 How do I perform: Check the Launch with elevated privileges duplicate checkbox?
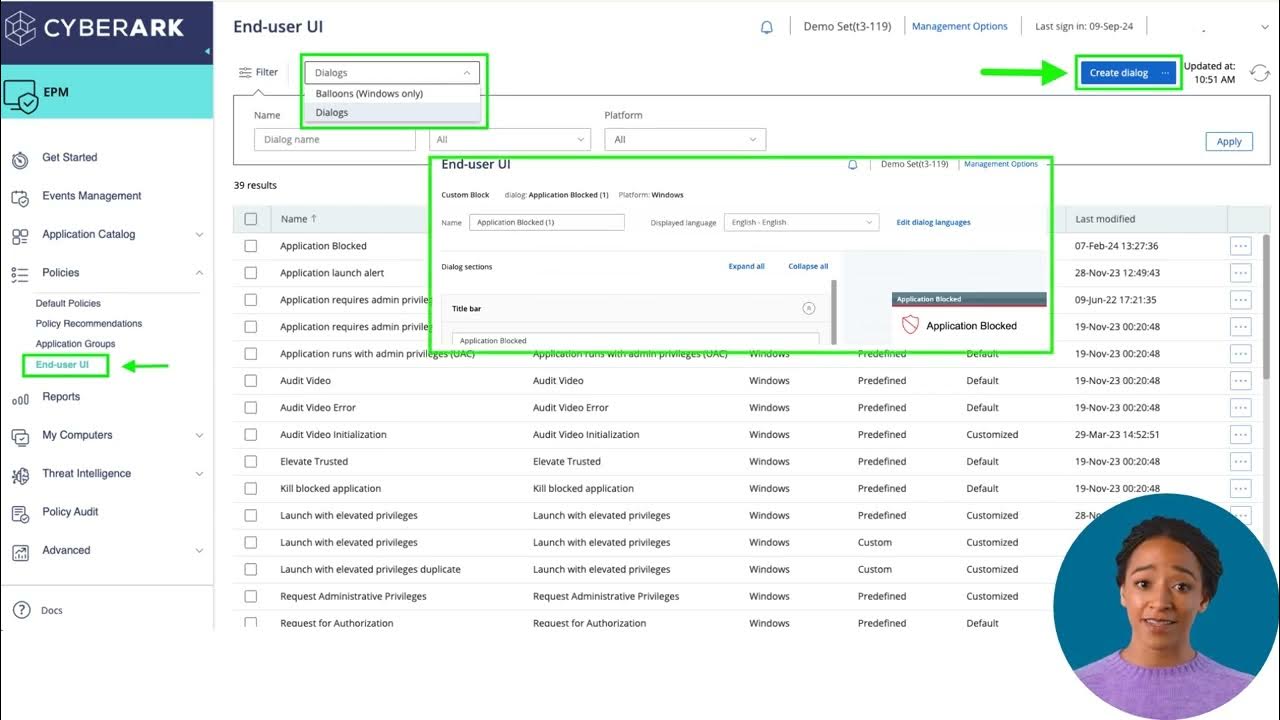coord(251,570)
